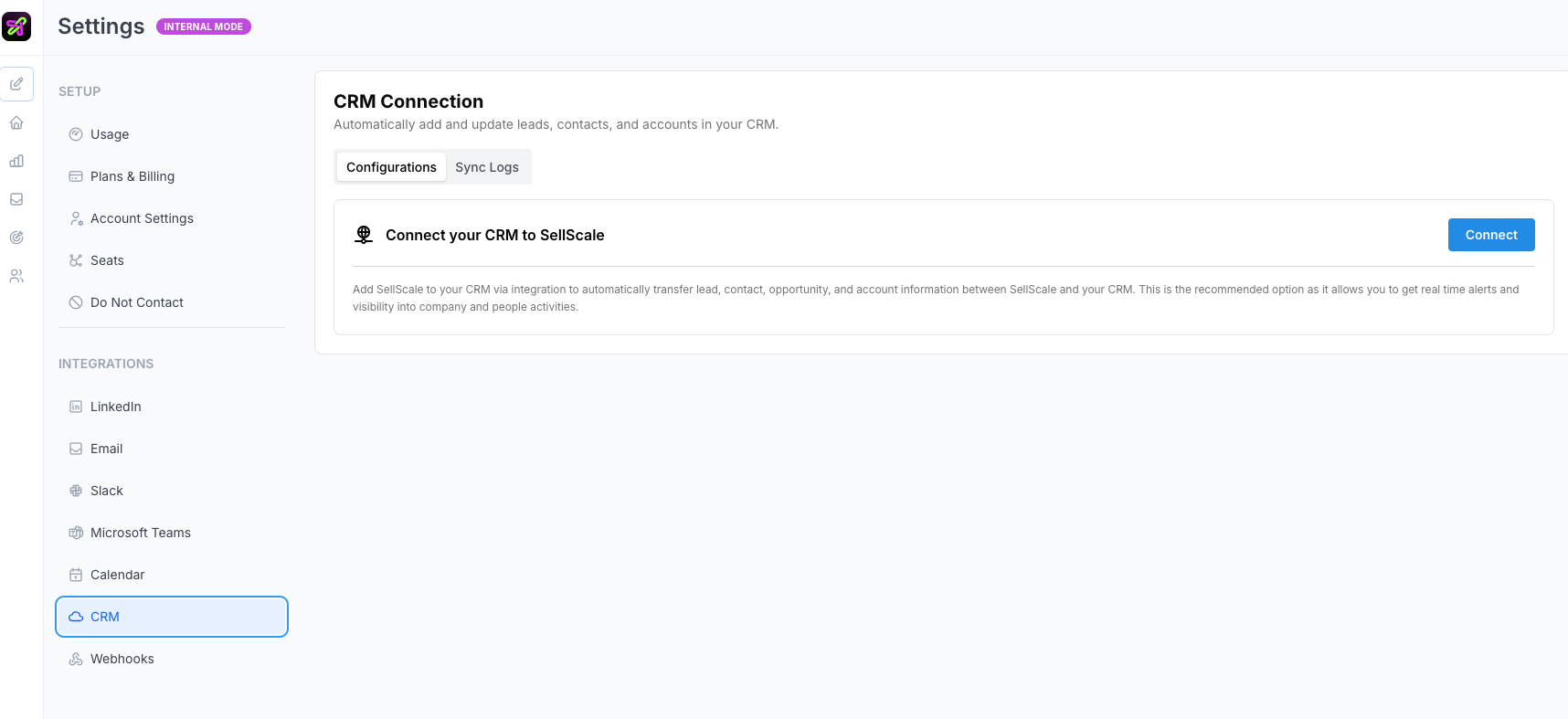Click the Email envelope icon

(76, 449)
